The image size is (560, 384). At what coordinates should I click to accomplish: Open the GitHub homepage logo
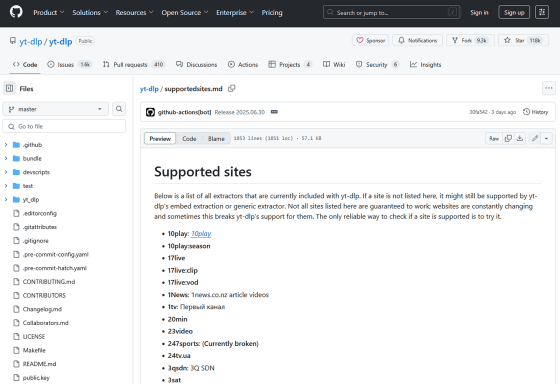tap(16, 12)
